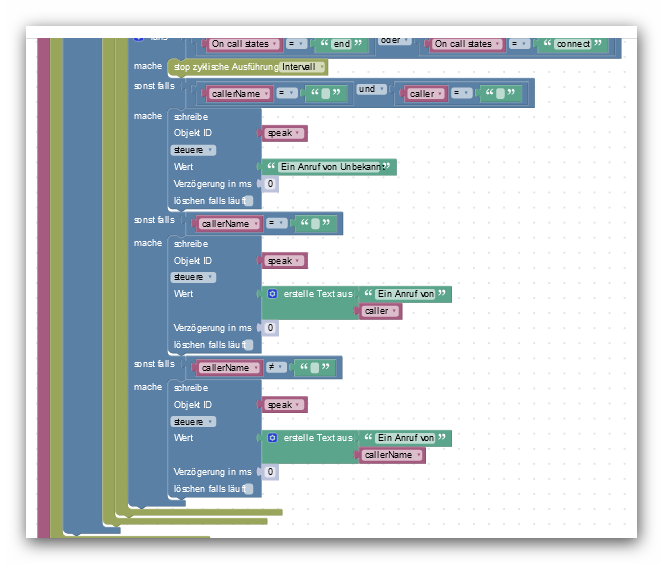The width and height of the screenshot is (663, 564).
Task: Edit the 'connect' text value
Action: [x=573, y=44]
